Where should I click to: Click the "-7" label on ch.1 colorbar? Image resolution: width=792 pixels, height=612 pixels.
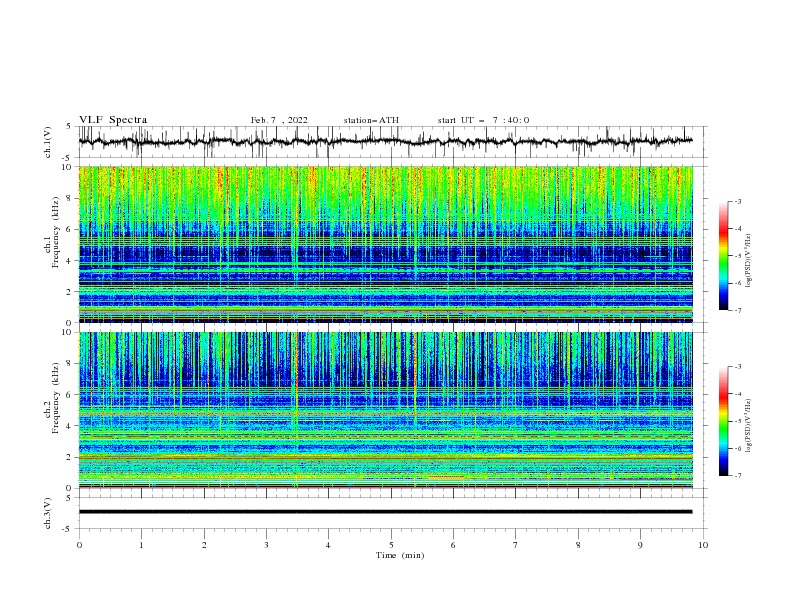point(738,310)
